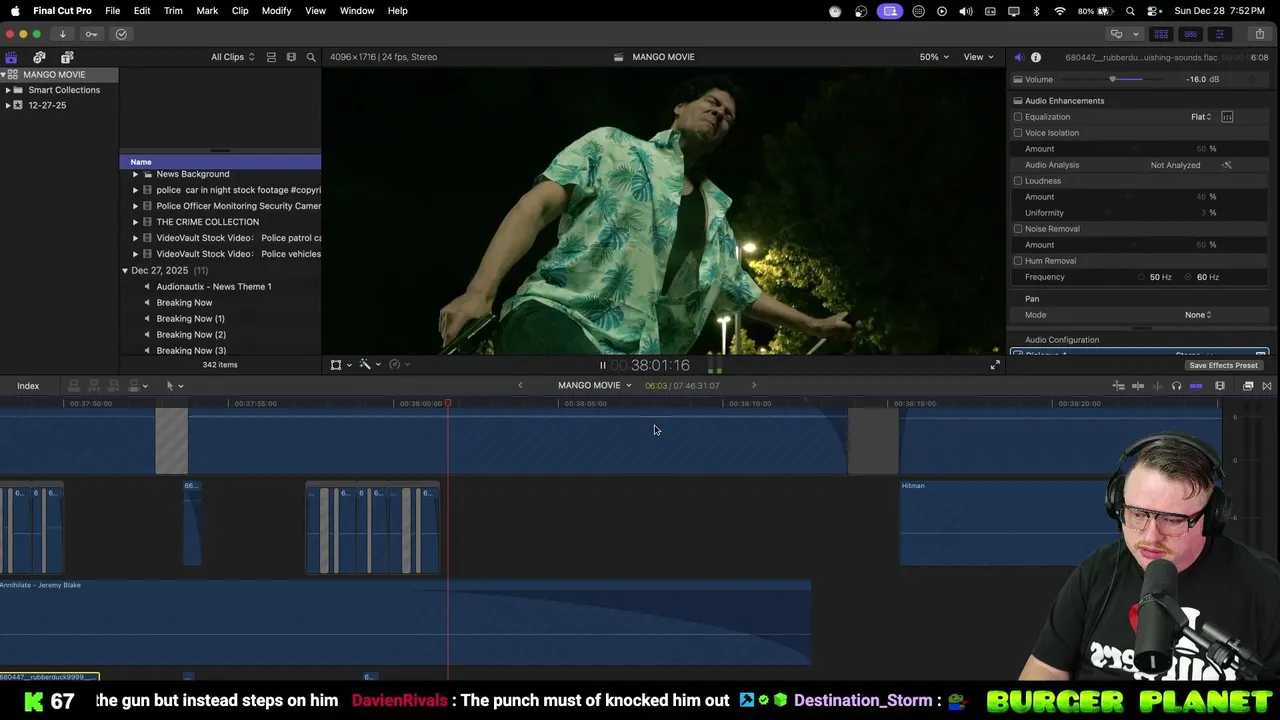
Task: Open the Audio inspector speaker tab
Action: (1018, 57)
